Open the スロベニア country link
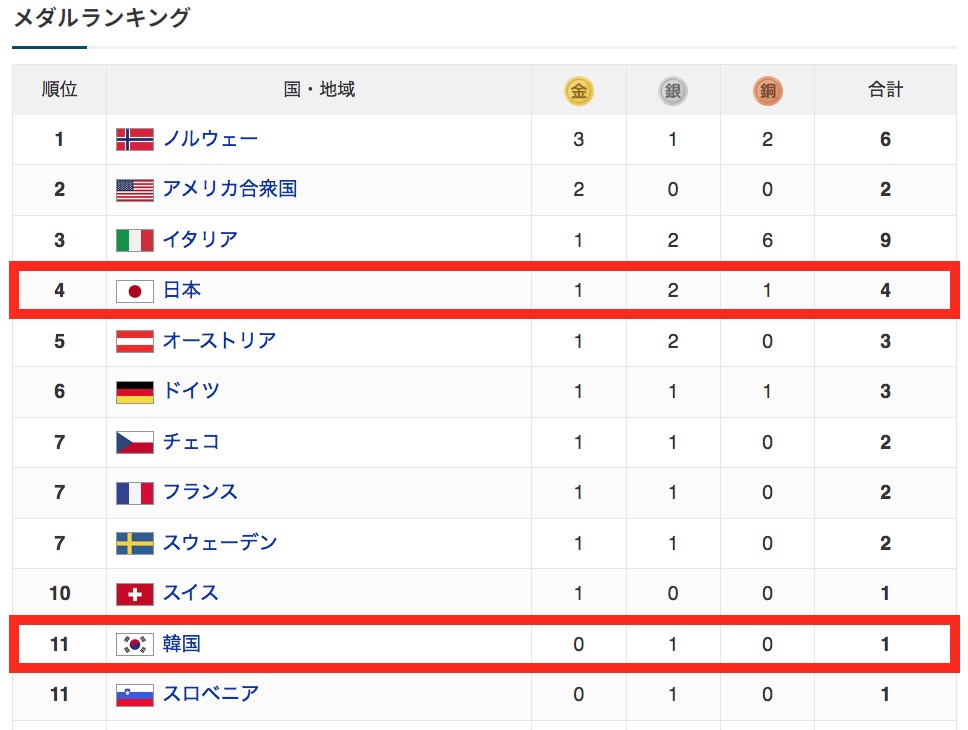 coord(211,694)
